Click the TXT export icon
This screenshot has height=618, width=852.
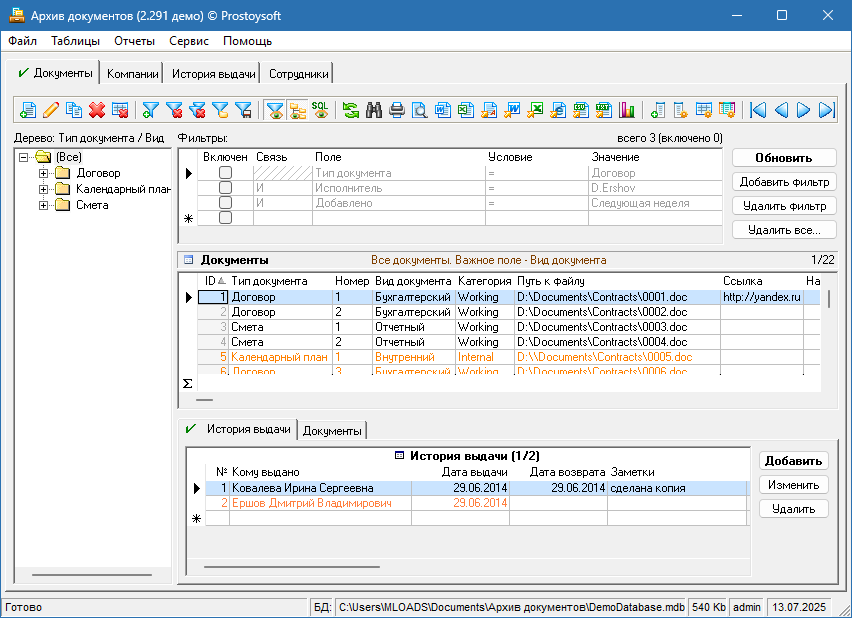point(604,110)
